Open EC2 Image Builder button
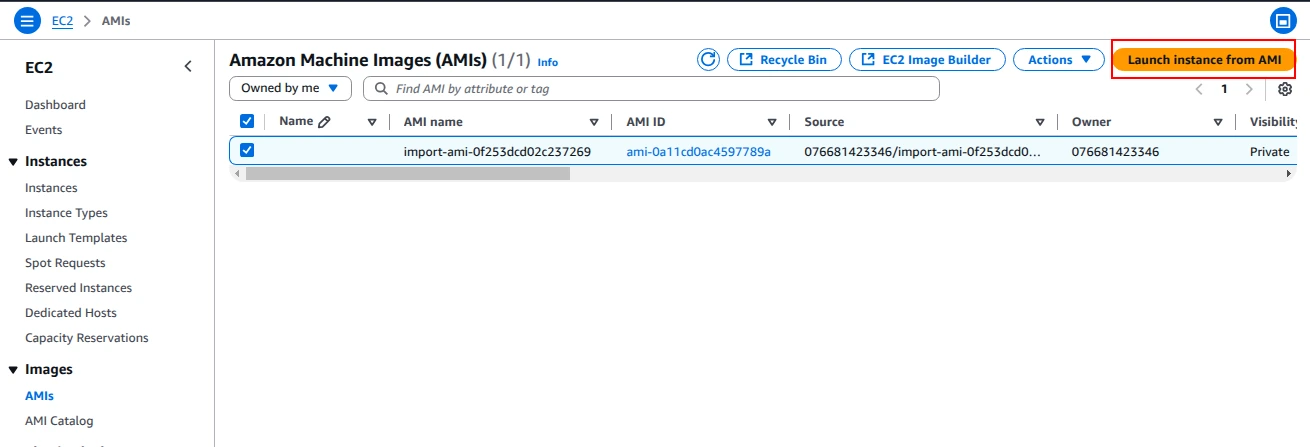 [927, 60]
